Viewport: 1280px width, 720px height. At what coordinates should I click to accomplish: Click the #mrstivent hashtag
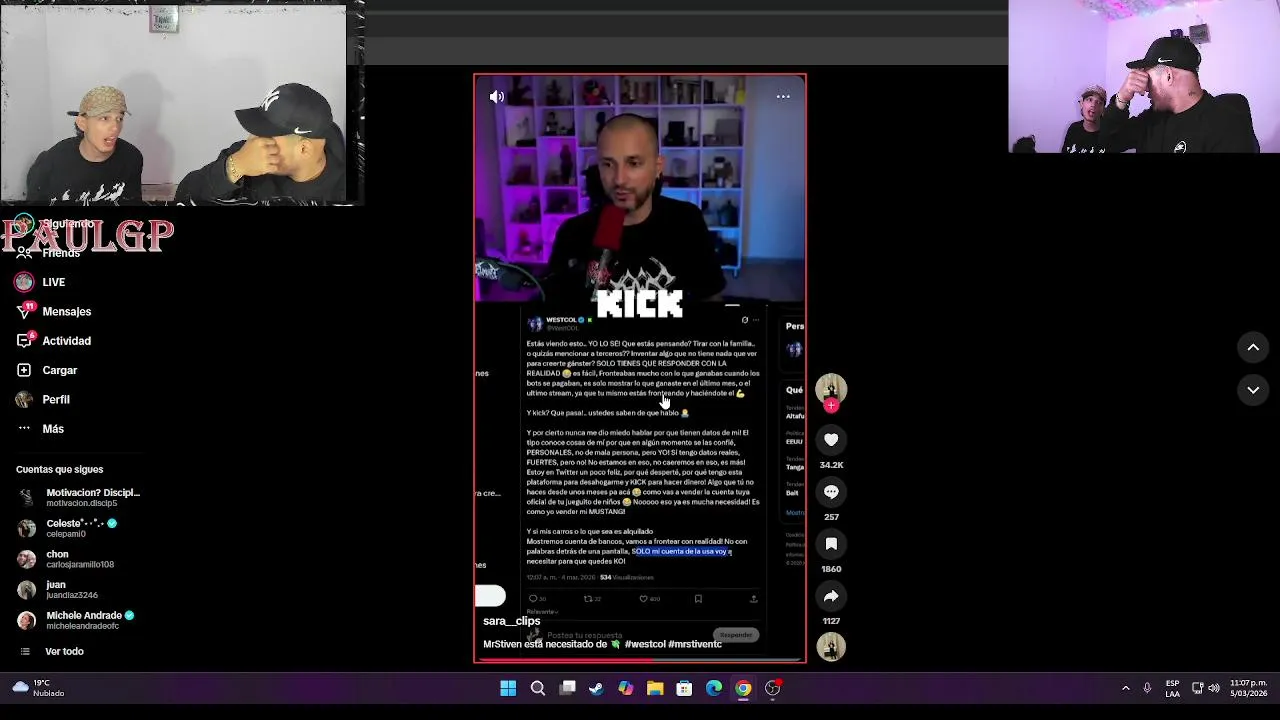point(695,644)
